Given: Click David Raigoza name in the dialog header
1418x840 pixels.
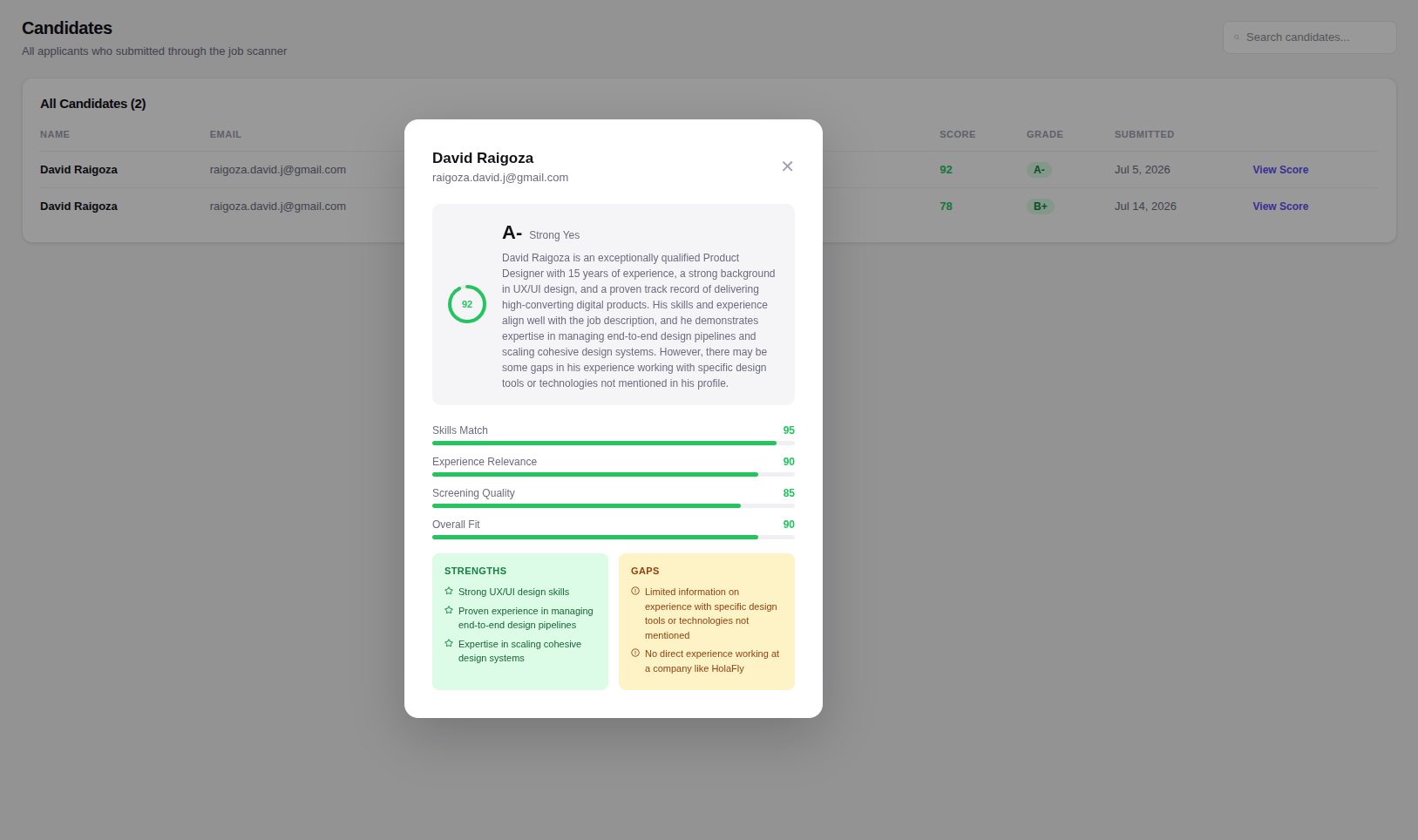Looking at the screenshot, I should pos(483,158).
